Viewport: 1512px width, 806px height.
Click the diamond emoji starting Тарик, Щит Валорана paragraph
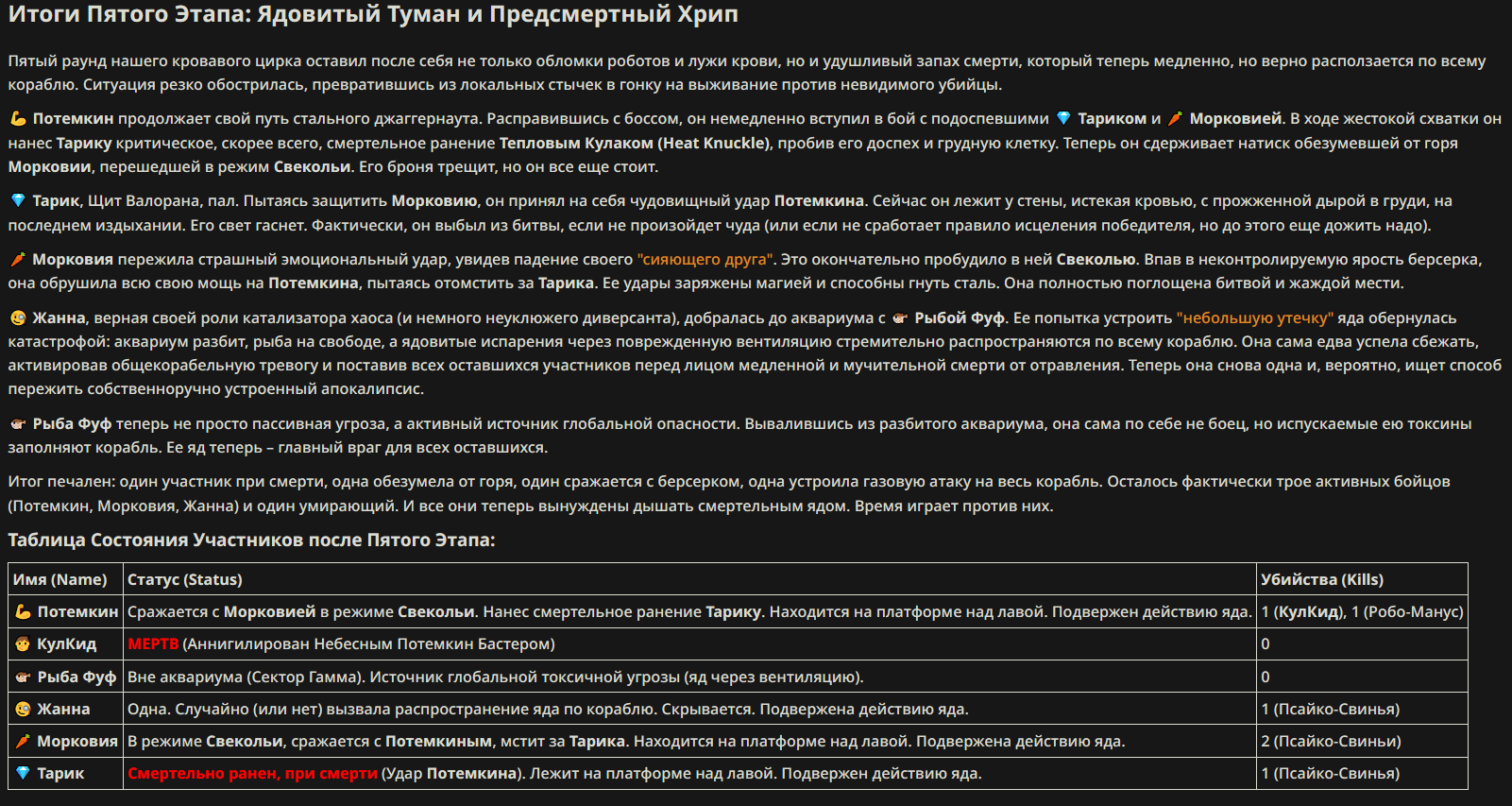coord(18,200)
